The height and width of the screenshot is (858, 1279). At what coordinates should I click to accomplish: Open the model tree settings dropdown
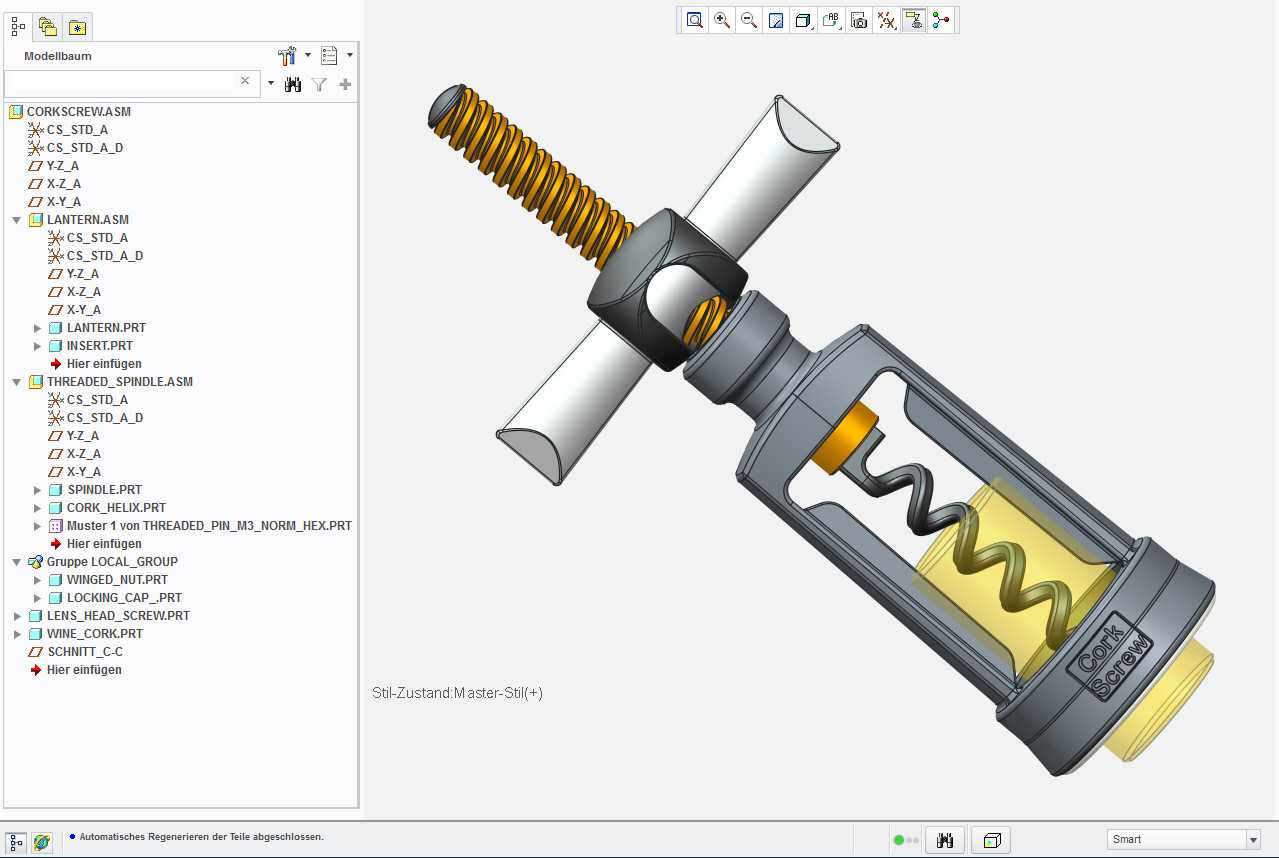coord(295,56)
